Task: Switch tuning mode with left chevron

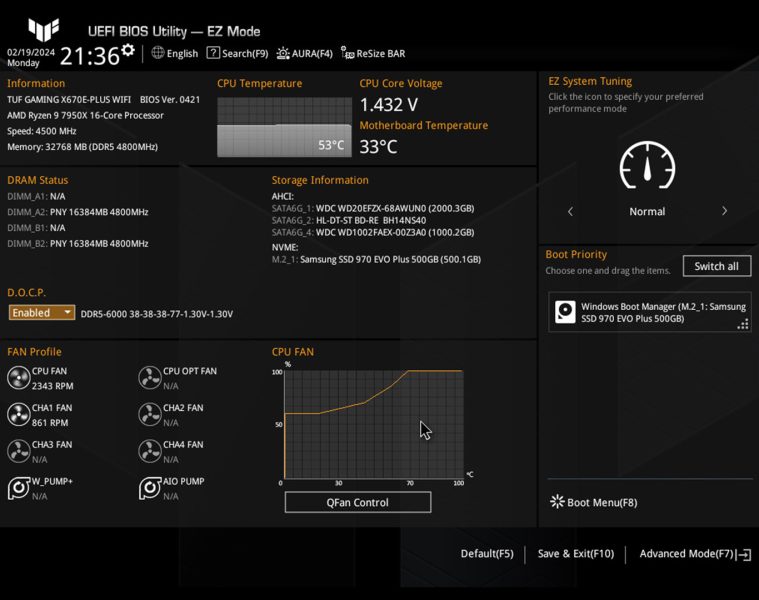Action: [570, 211]
